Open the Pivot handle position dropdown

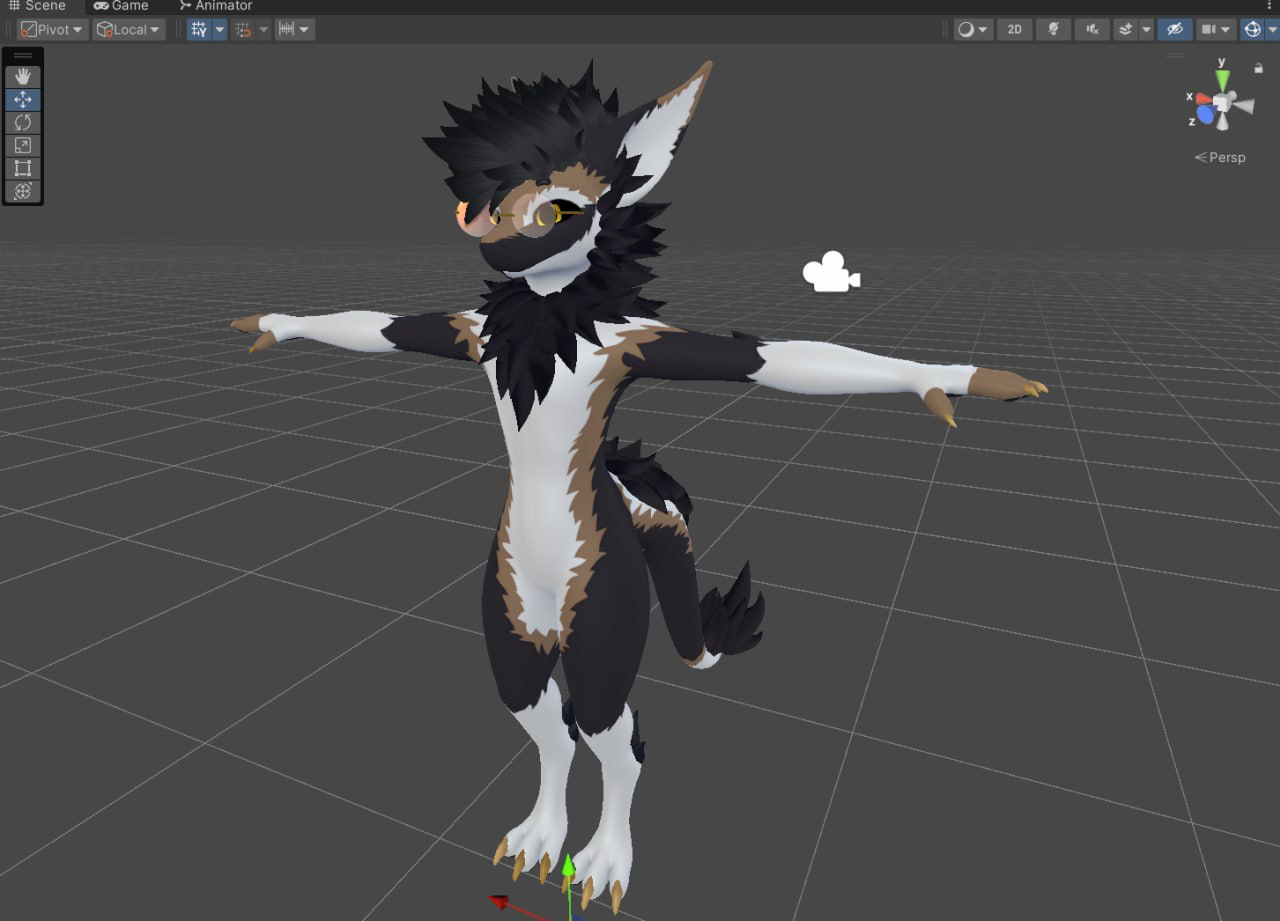53,29
